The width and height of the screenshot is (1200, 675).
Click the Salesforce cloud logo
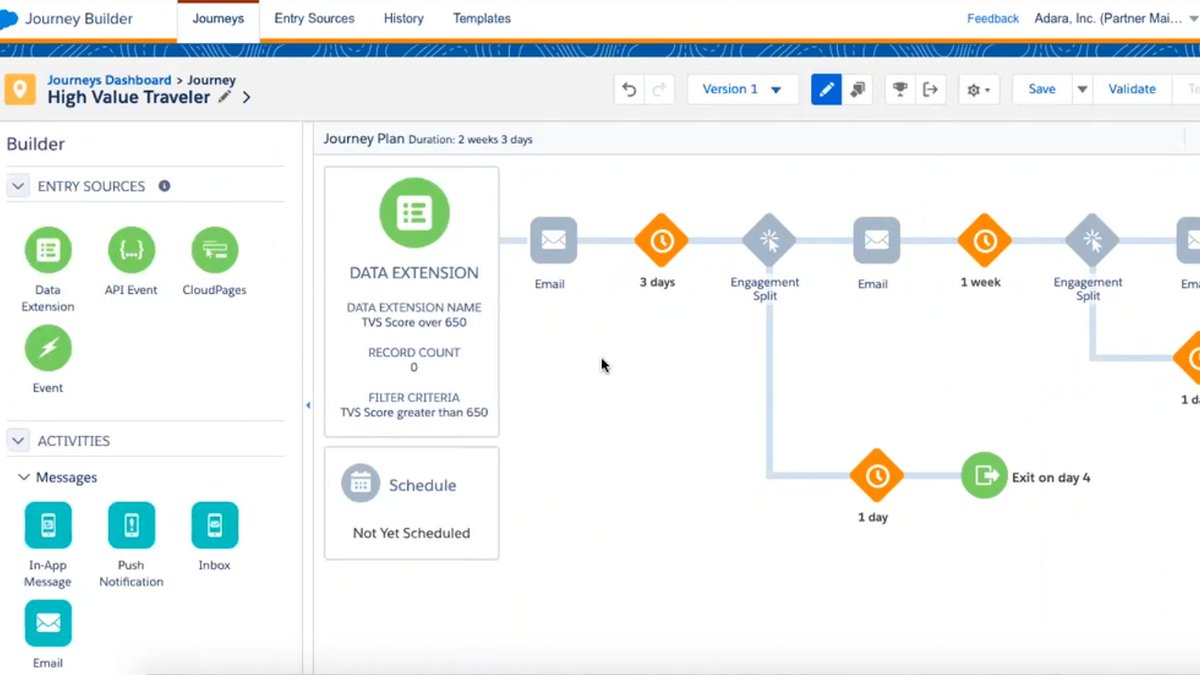pos(9,19)
